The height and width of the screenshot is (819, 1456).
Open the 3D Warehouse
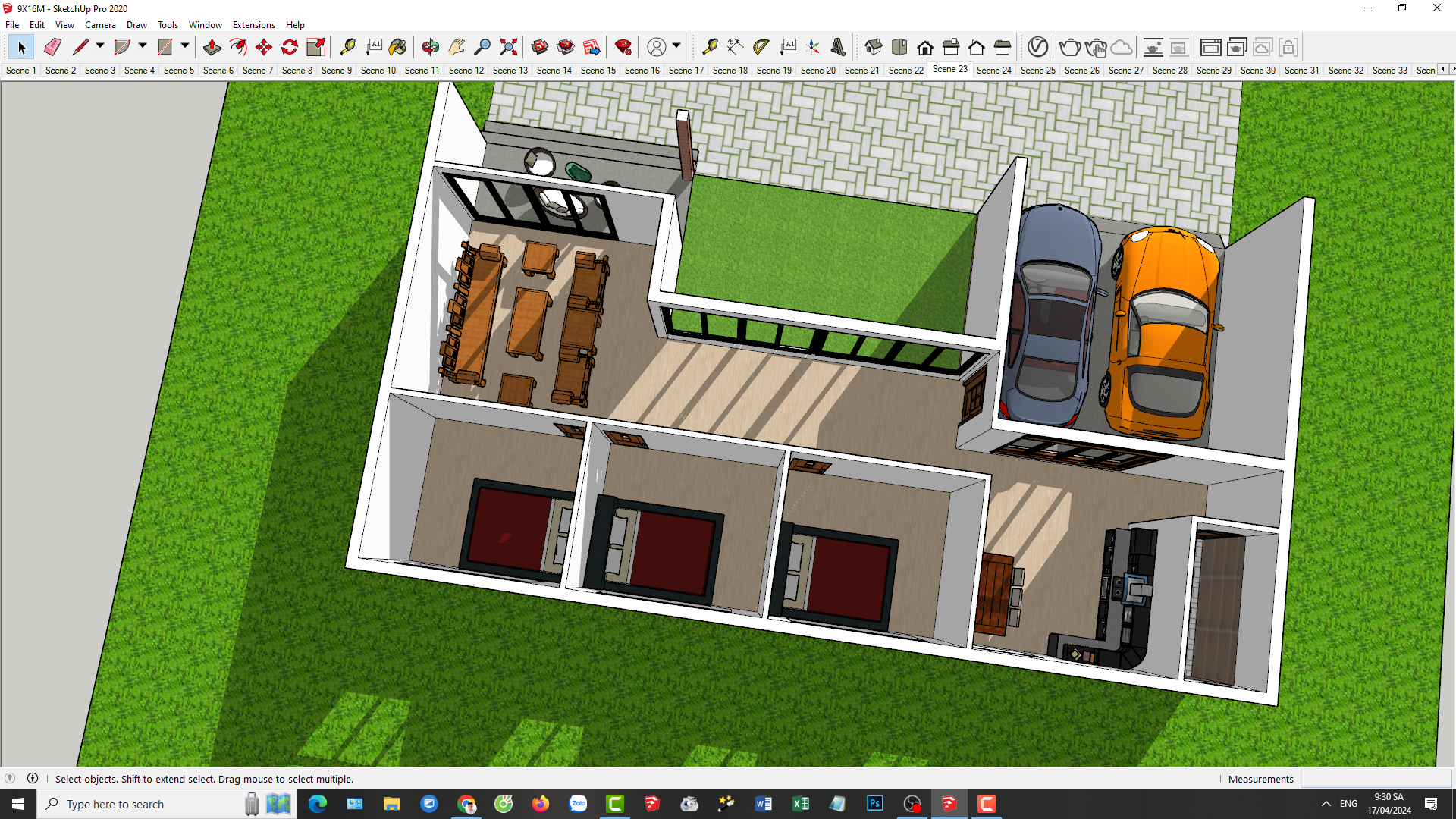point(540,47)
